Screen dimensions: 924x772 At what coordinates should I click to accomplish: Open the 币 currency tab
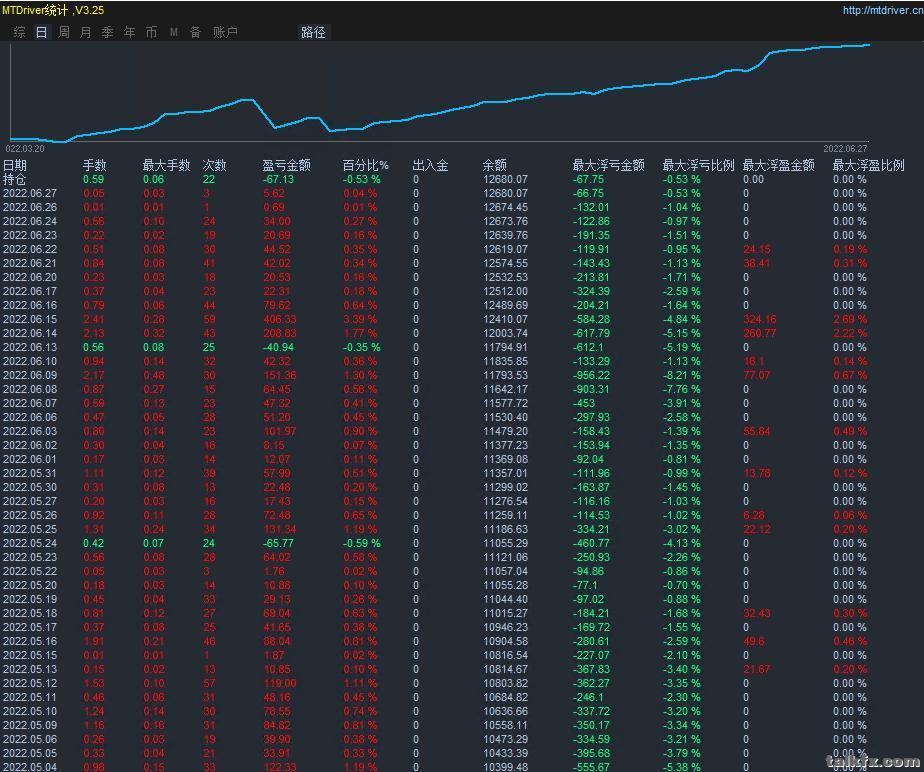point(151,32)
